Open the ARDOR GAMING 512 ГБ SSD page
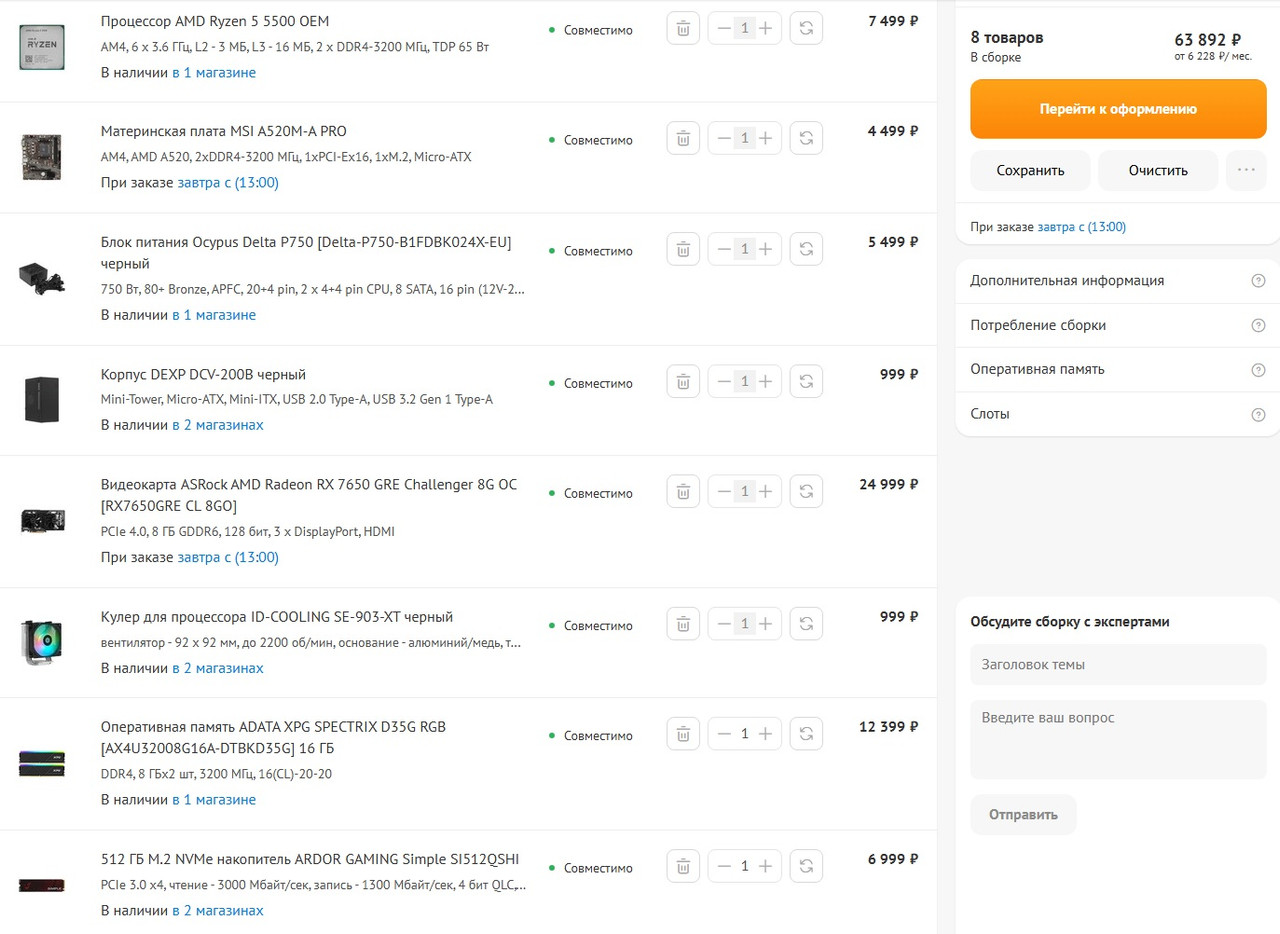1280x934 pixels. click(x=310, y=858)
